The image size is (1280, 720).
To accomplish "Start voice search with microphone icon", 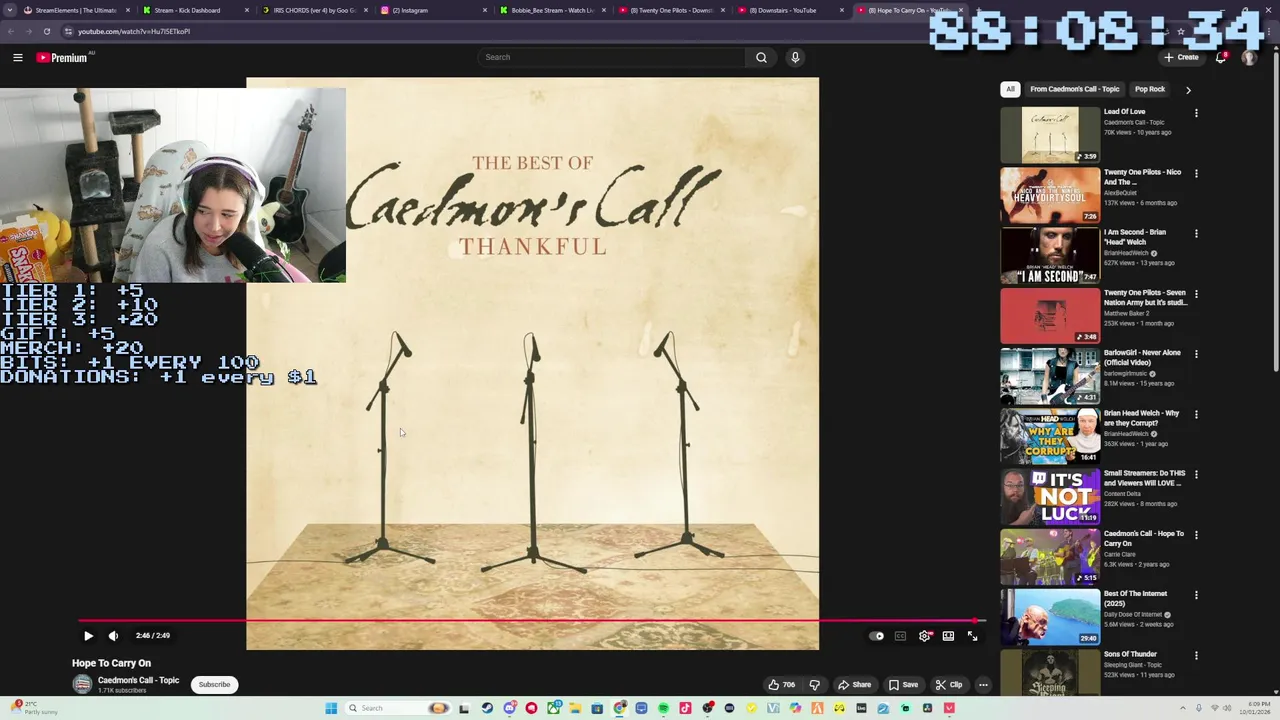I will tap(795, 57).
